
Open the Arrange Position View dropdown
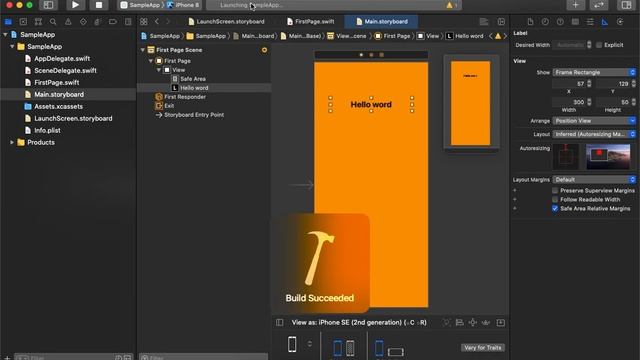[594, 121]
